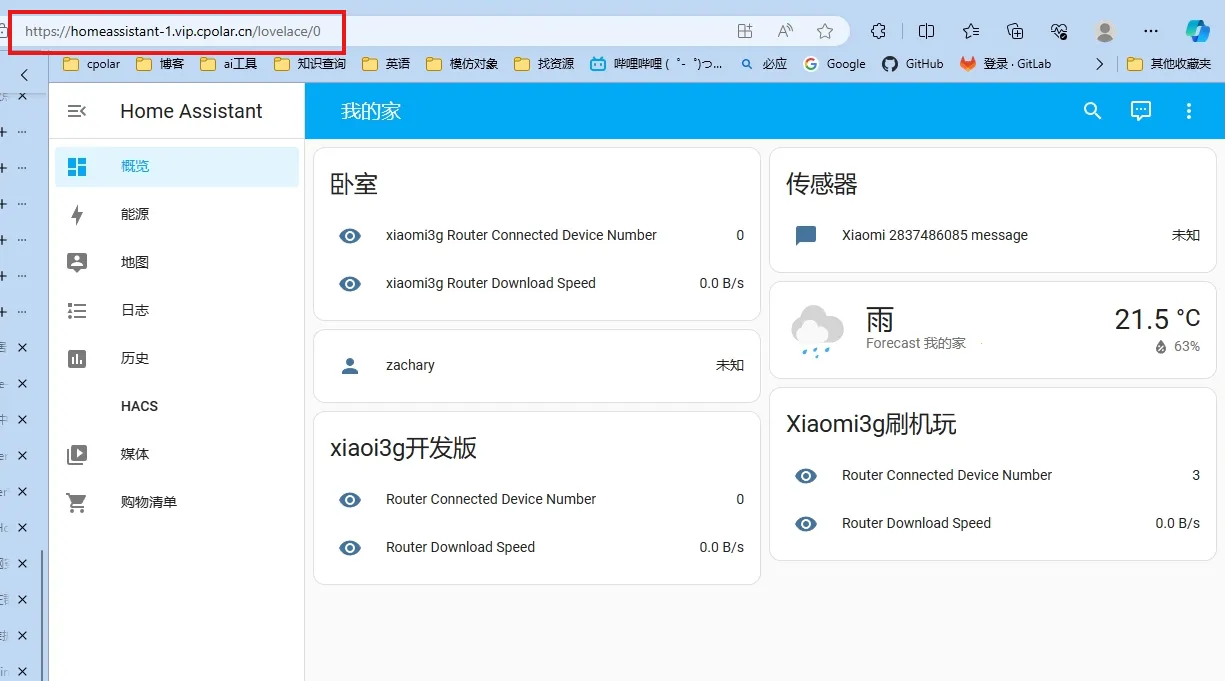Open the rain weather forecast card

click(994, 330)
